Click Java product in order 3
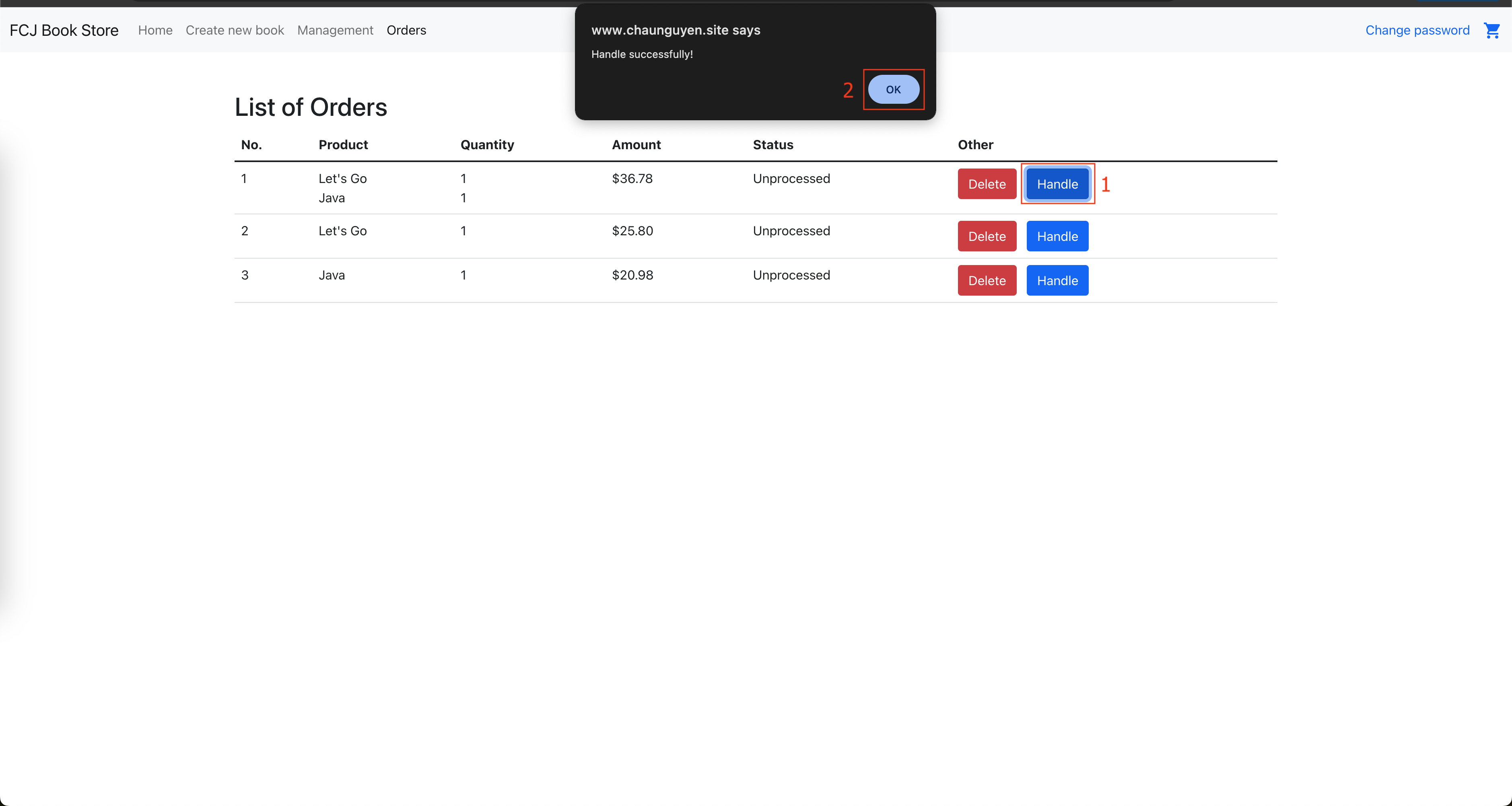 [332, 275]
